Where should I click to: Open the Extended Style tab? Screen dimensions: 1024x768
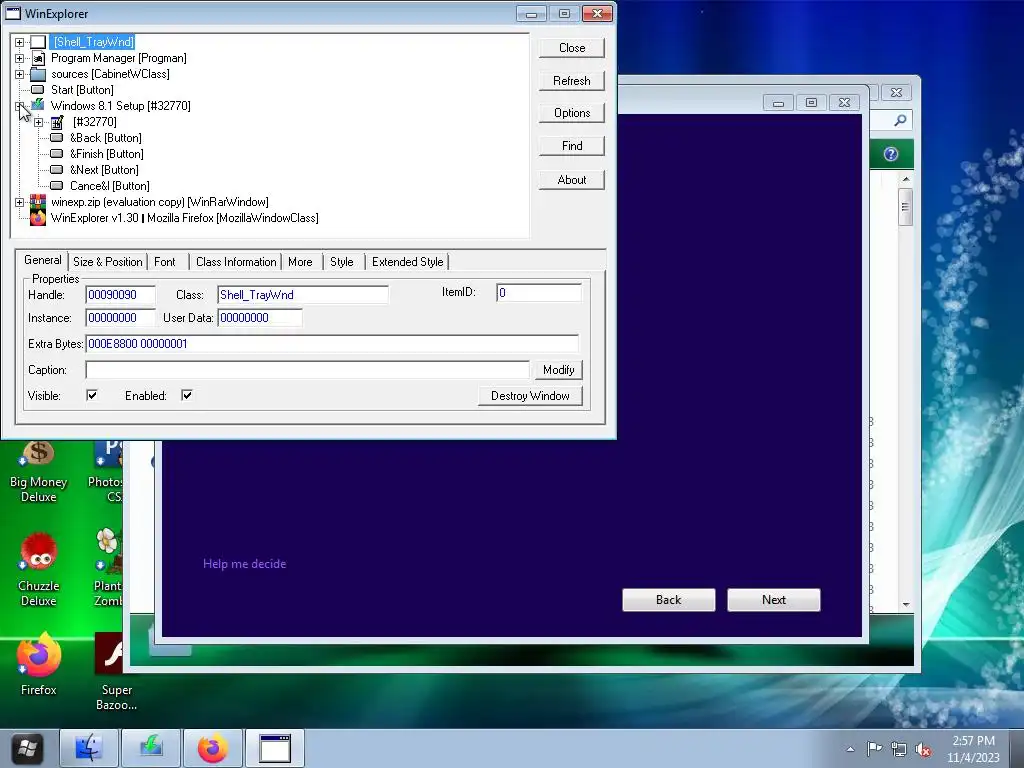pos(408,262)
